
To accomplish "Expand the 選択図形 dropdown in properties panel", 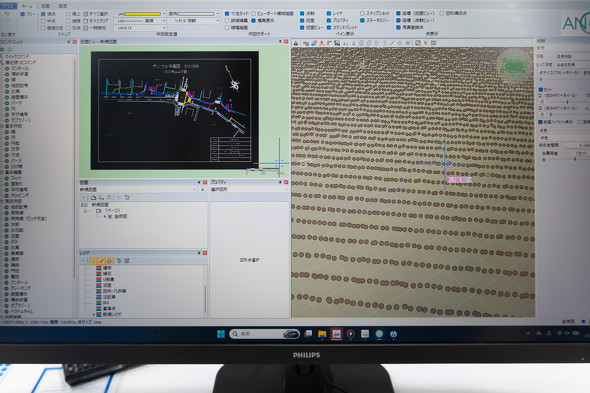I will 249,189.
